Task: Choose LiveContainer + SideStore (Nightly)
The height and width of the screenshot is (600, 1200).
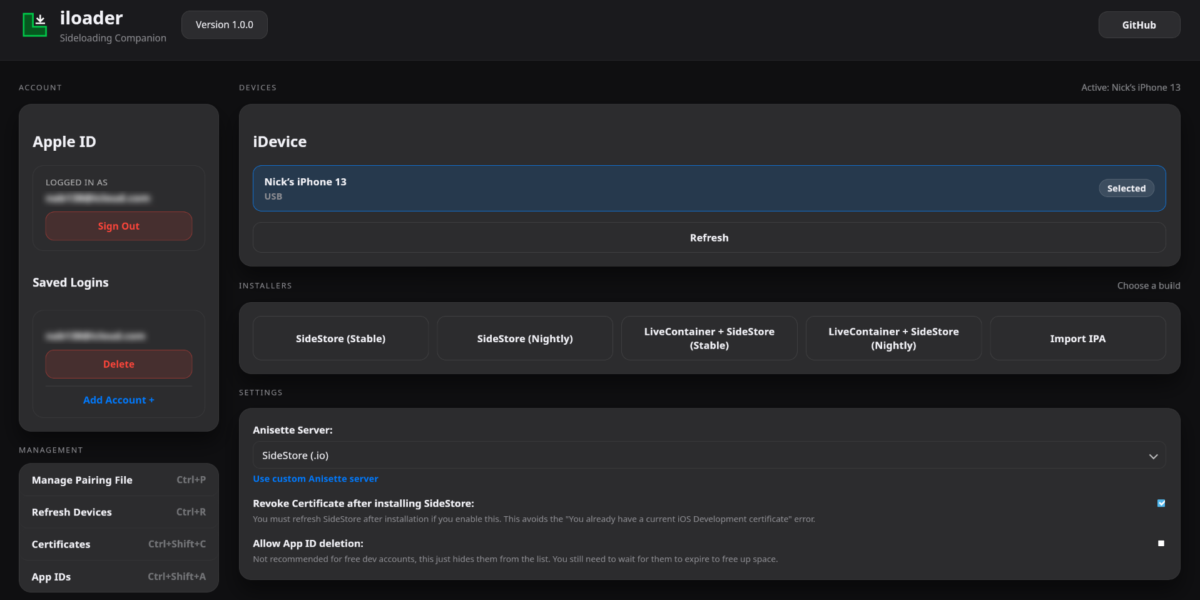Action: coord(893,338)
